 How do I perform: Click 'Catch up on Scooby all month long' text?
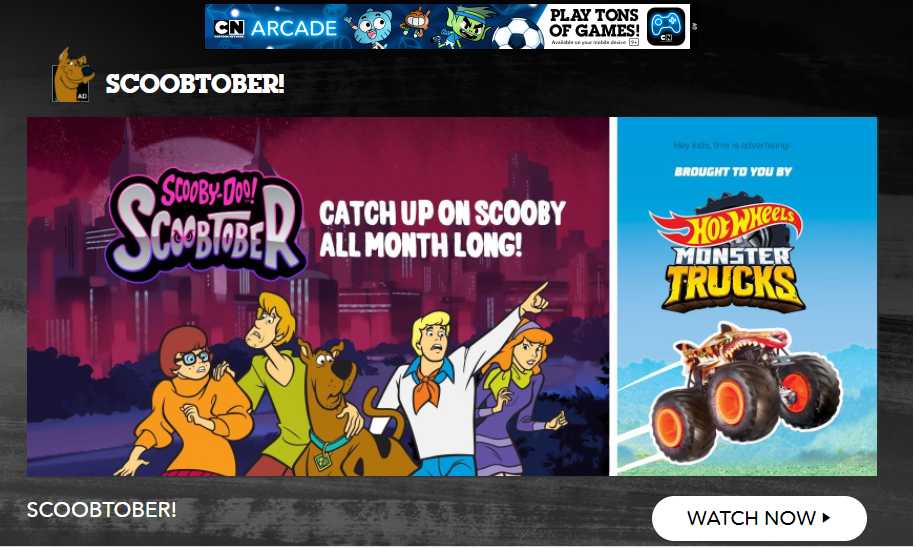point(442,229)
